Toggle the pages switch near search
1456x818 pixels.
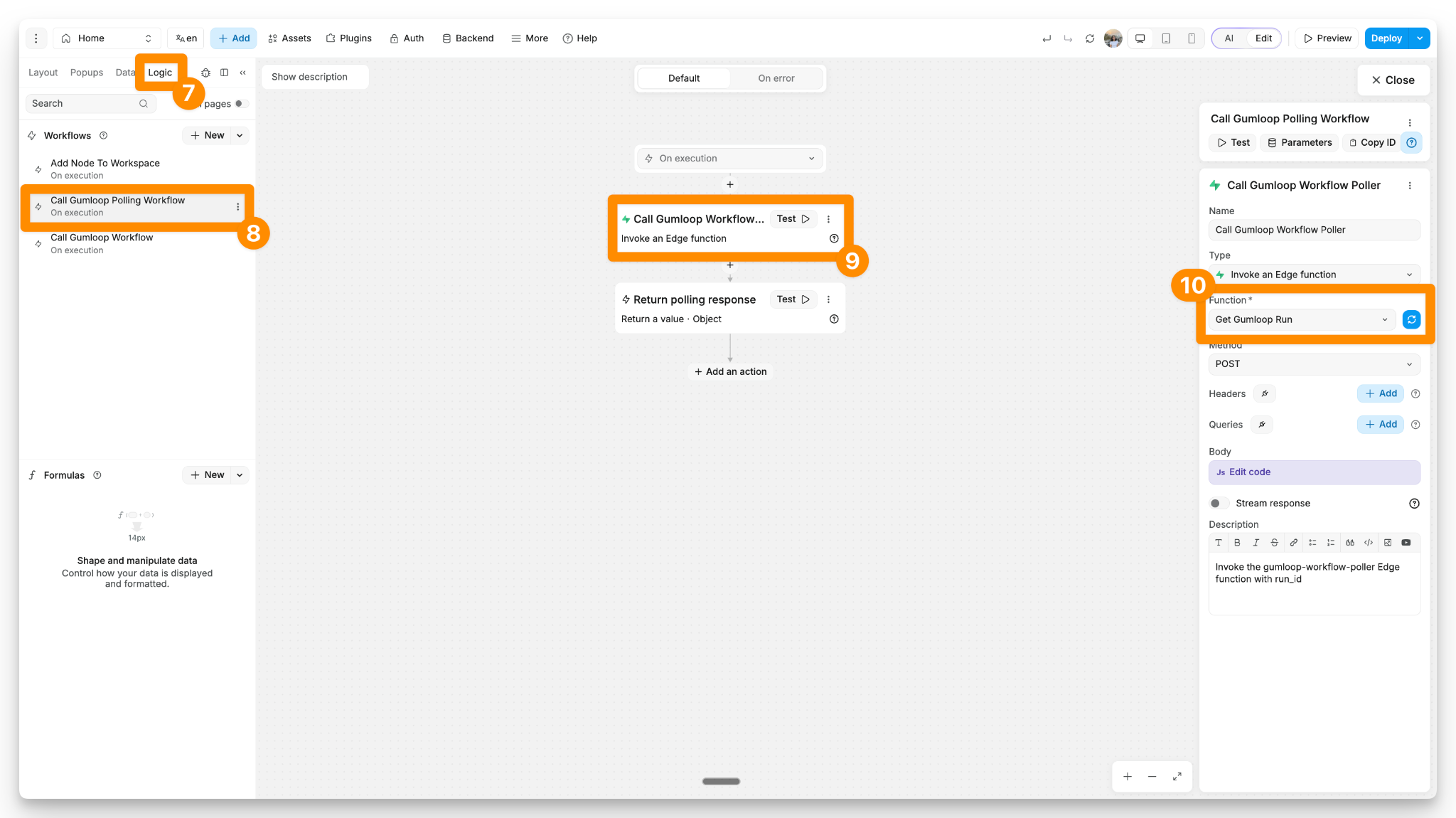(x=240, y=104)
